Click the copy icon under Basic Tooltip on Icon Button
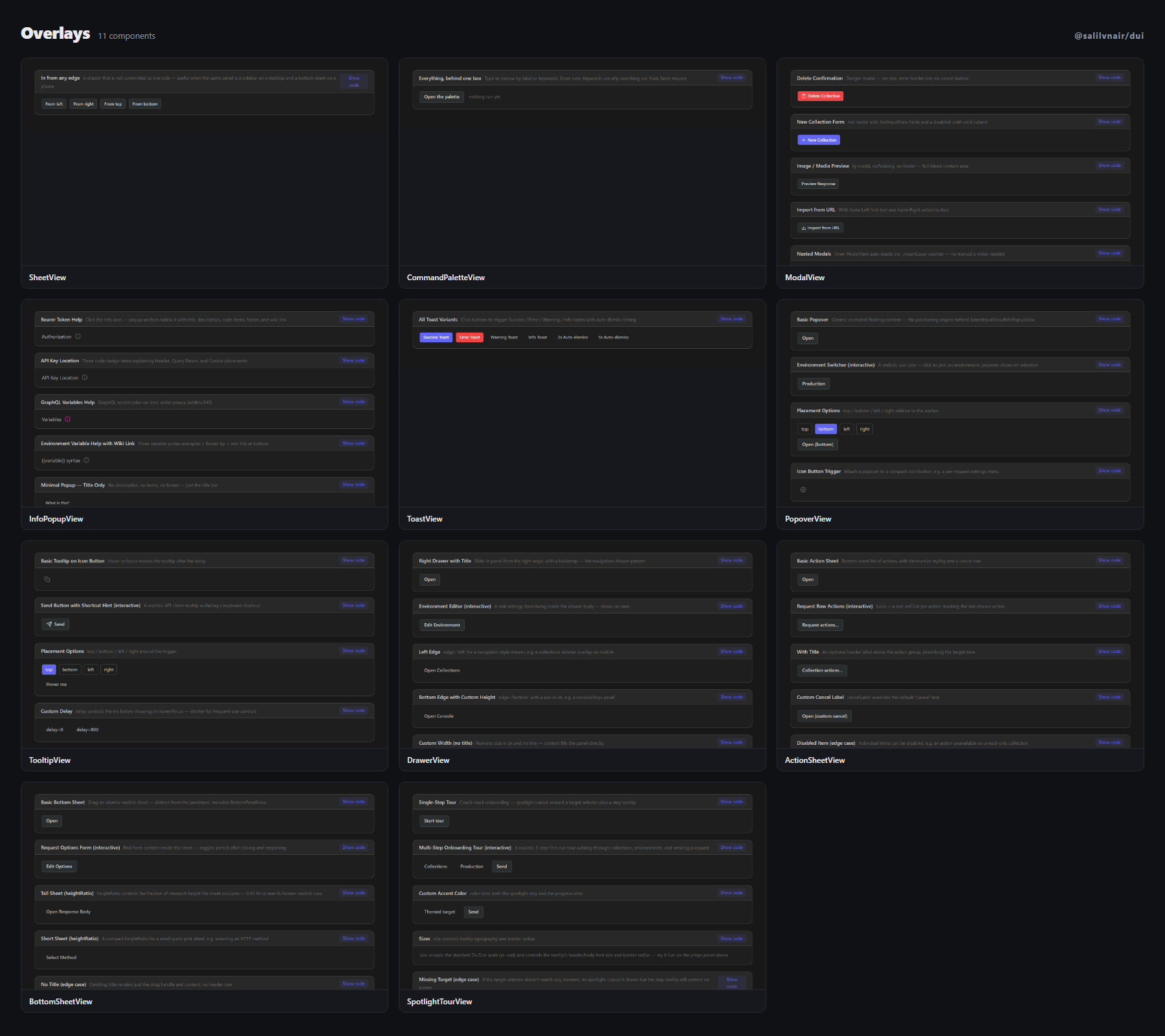 pos(47,579)
